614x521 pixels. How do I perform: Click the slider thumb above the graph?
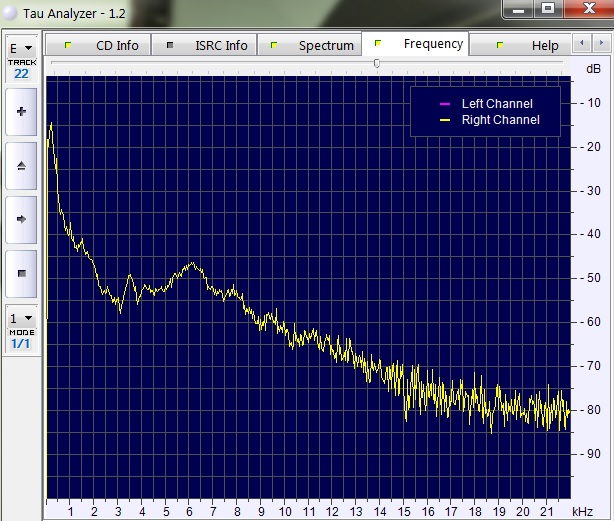377,63
